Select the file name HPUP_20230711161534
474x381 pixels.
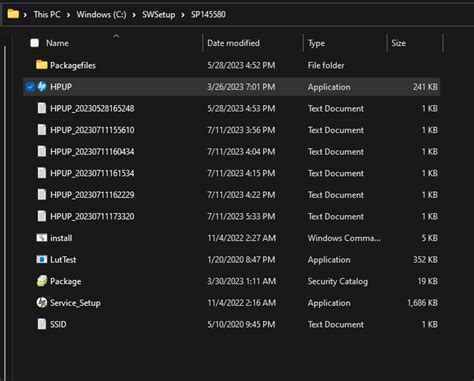(x=92, y=173)
